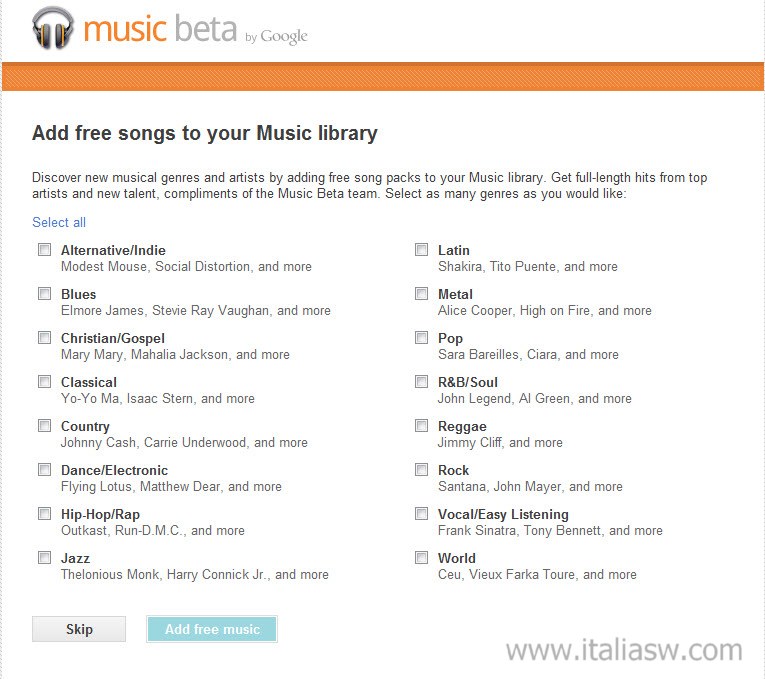Screen dimensions: 765x679
Task: Enable the Hip-Hop/Rap checkbox
Action: pyautogui.click(x=44, y=513)
